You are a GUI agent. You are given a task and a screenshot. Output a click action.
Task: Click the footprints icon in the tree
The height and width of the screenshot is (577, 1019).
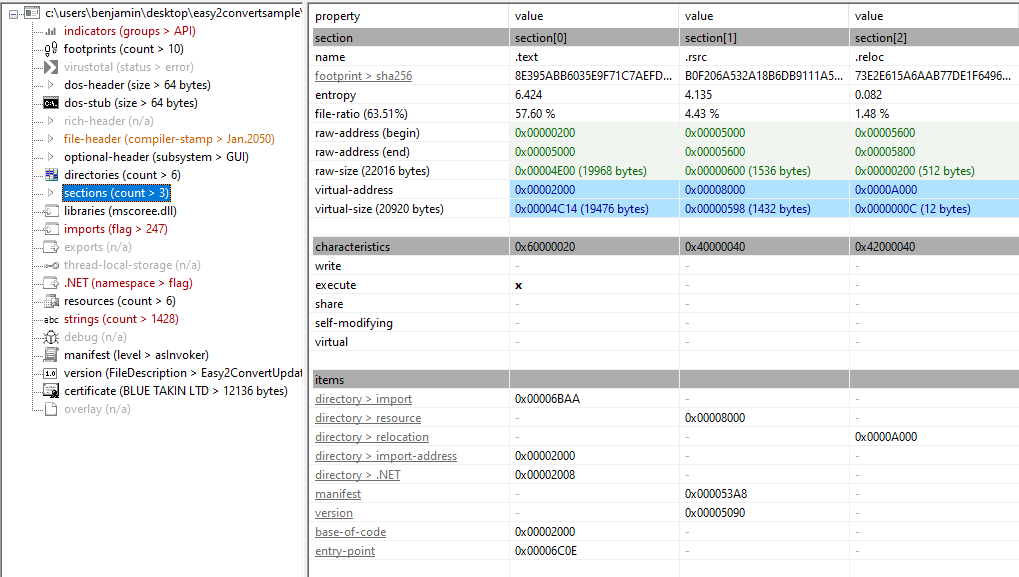[51, 49]
